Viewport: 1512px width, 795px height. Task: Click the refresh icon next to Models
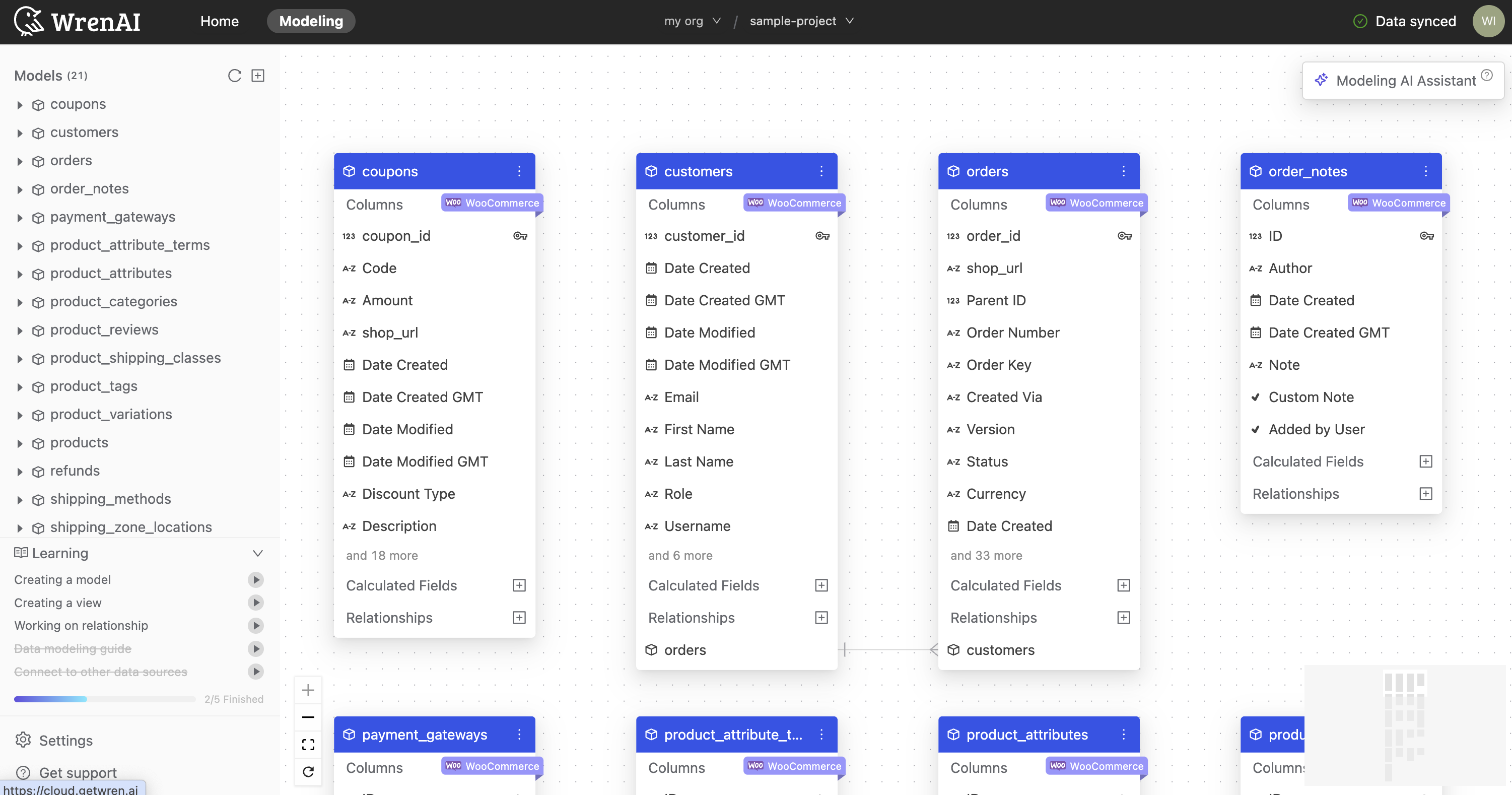pos(234,75)
